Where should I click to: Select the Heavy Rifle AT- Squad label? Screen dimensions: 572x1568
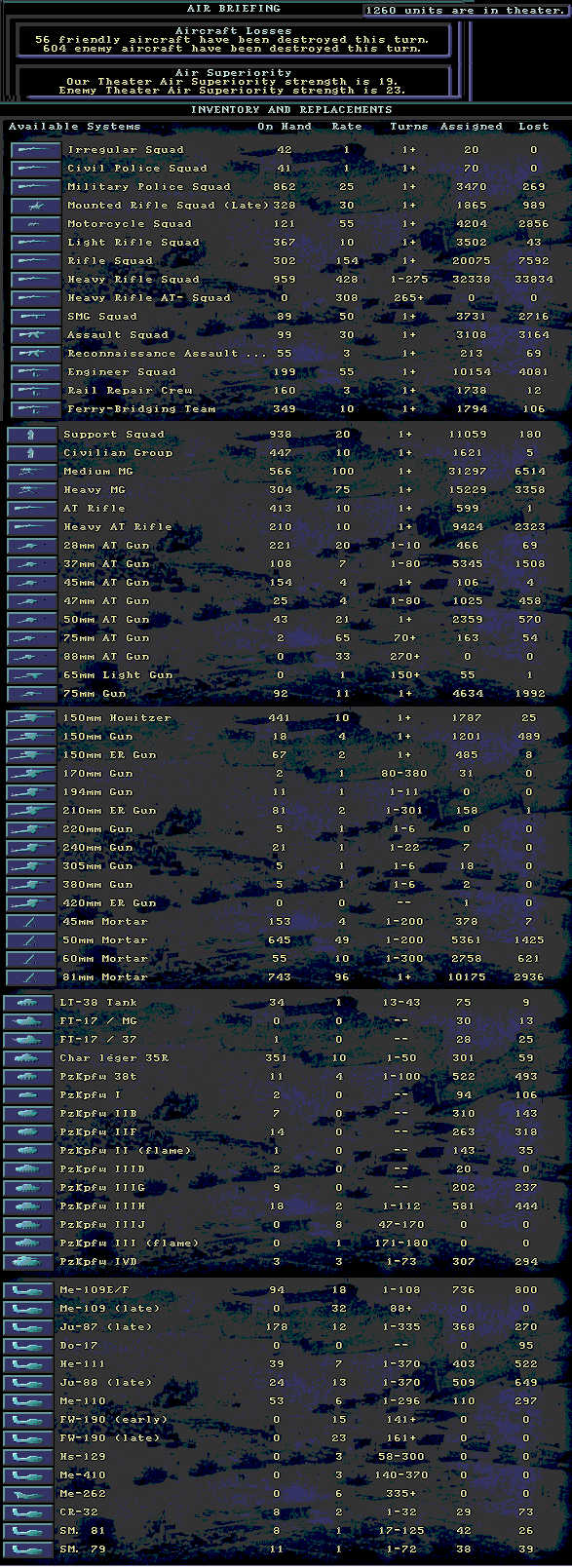[x=149, y=298]
